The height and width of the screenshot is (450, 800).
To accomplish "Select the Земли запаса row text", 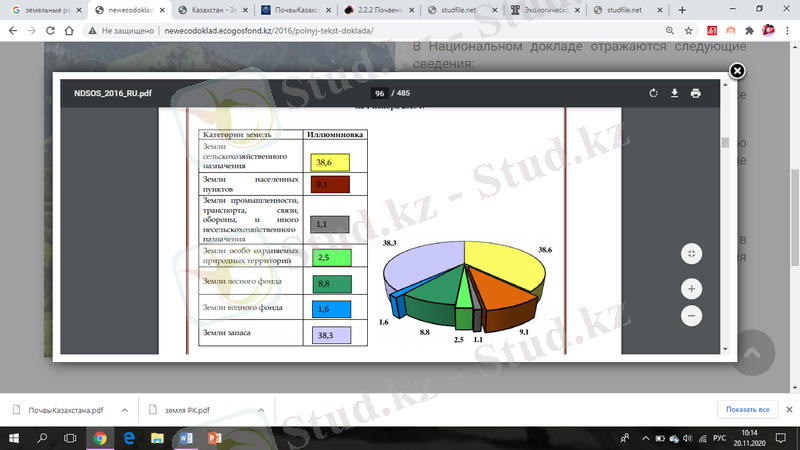I will [227, 333].
